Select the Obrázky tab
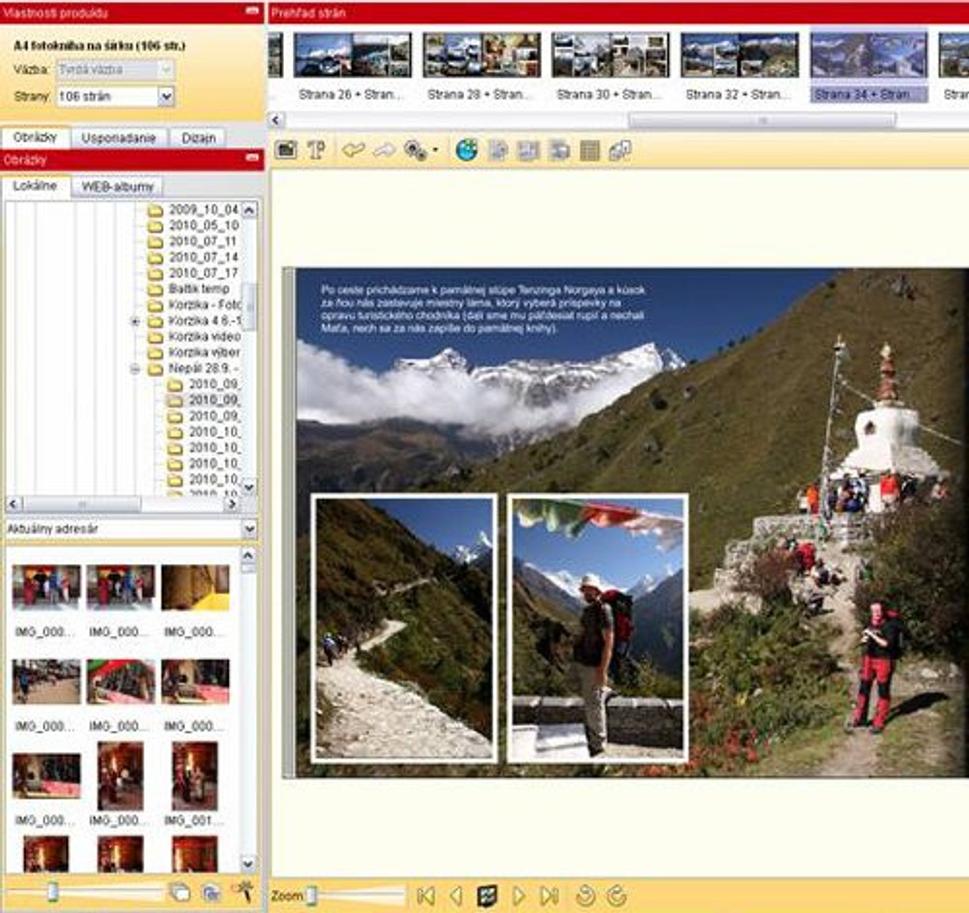The height and width of the screenshot is (913, 969). [x=35, y=137]
